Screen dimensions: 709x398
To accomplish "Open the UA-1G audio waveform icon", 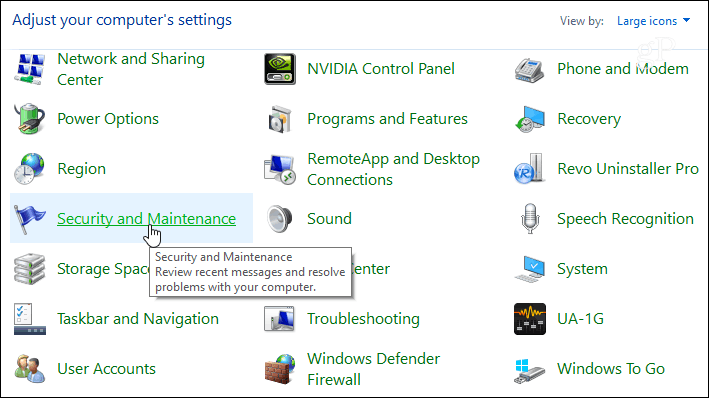I will [530, 319].
